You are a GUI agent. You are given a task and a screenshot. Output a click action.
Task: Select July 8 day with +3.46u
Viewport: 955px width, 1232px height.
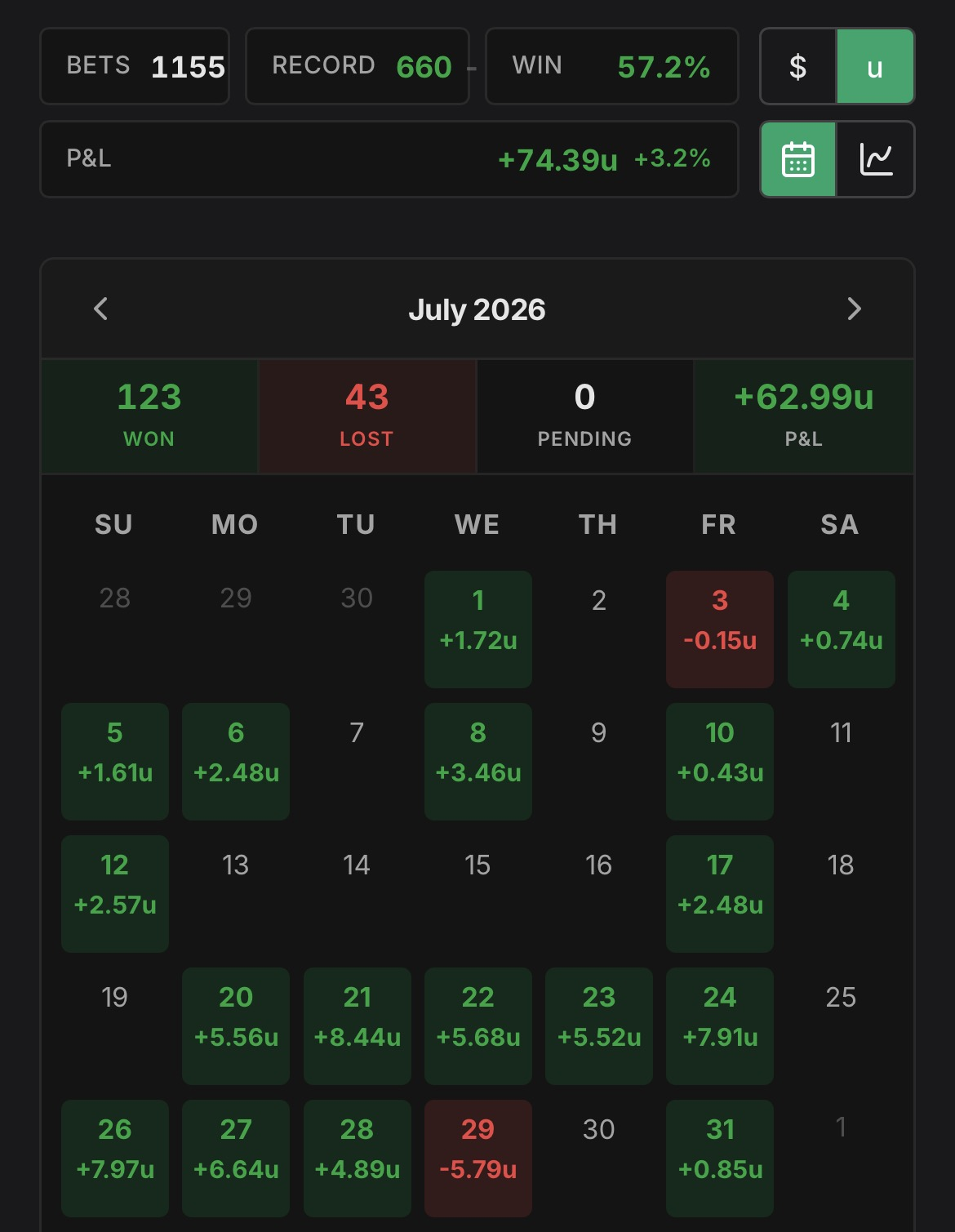click(x=478, y=762)
